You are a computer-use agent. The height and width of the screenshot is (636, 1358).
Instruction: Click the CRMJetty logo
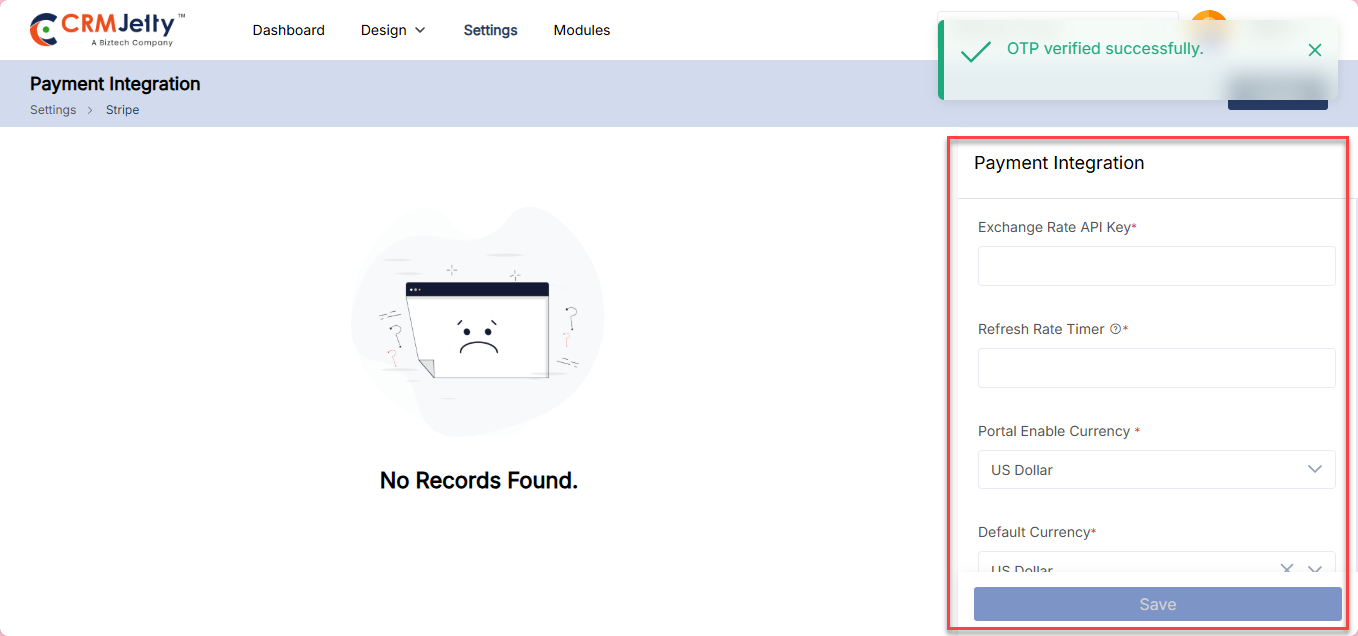point(108,29)
